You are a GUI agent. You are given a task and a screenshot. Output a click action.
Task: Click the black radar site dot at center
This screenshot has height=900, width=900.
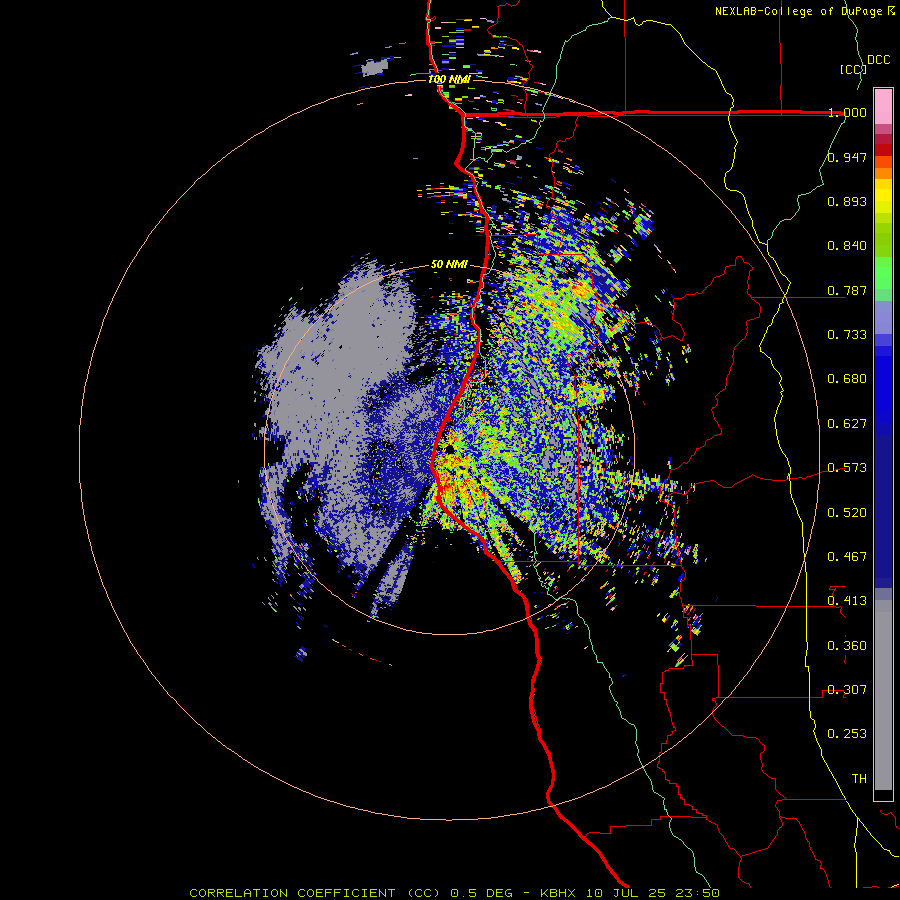pyautogui.click(x=449, y=448)
